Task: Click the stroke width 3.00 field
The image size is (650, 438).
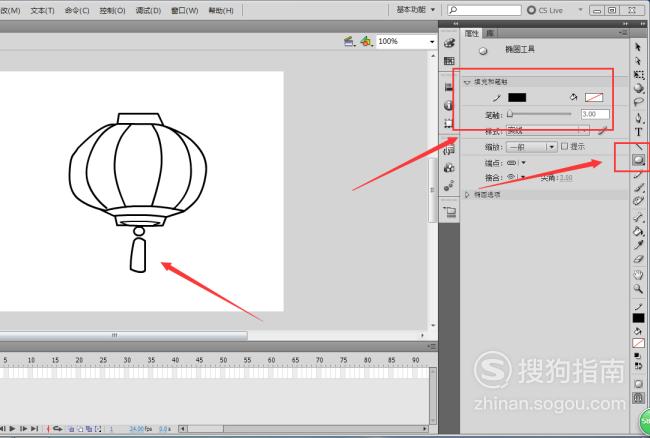Action: (x=595, y=114)
